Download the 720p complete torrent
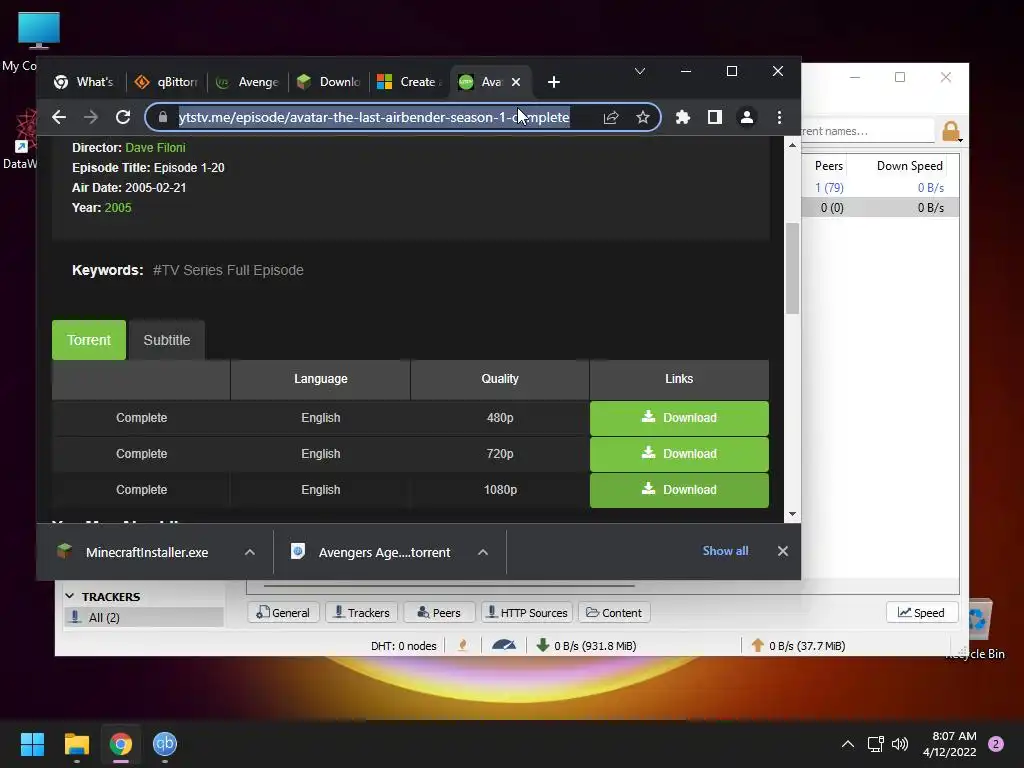Viewport: 1024px width, 768px height. [679, 454]
